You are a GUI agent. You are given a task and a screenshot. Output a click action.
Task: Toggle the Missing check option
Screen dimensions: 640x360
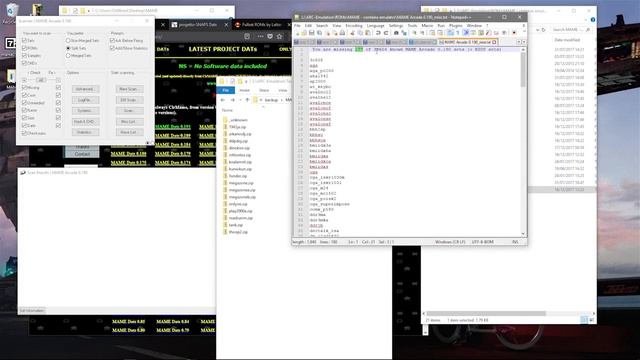[x=24, y=87]
